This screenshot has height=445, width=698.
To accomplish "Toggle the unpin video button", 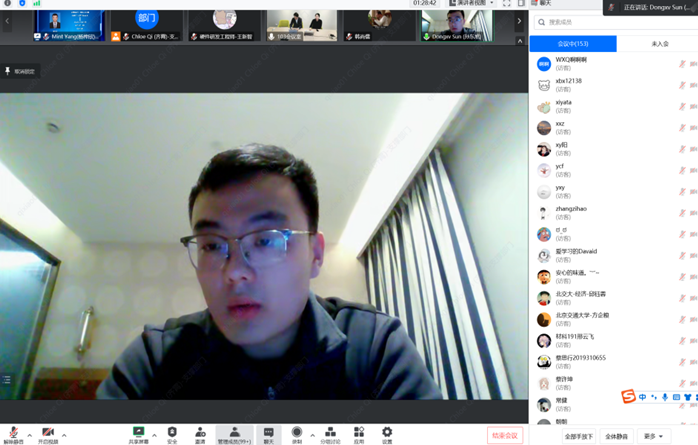I will point(20,72).
